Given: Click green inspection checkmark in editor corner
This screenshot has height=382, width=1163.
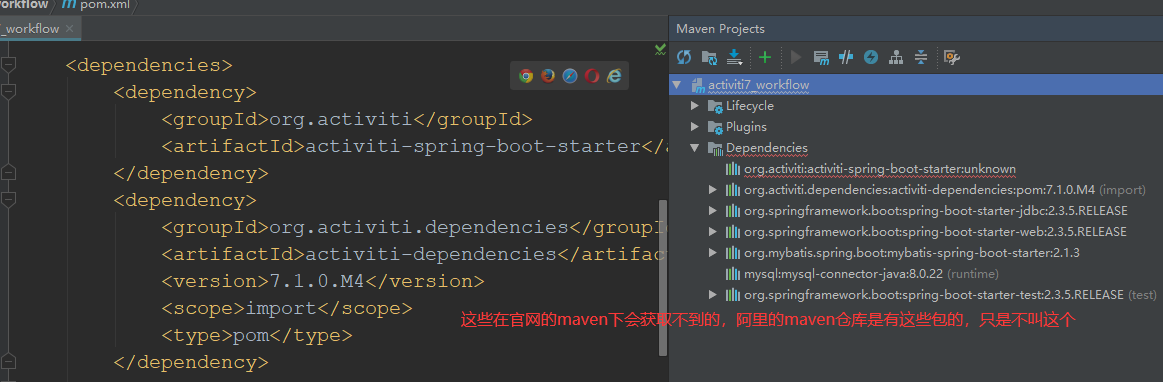Looking at the screenshot, I should (660, 49).
